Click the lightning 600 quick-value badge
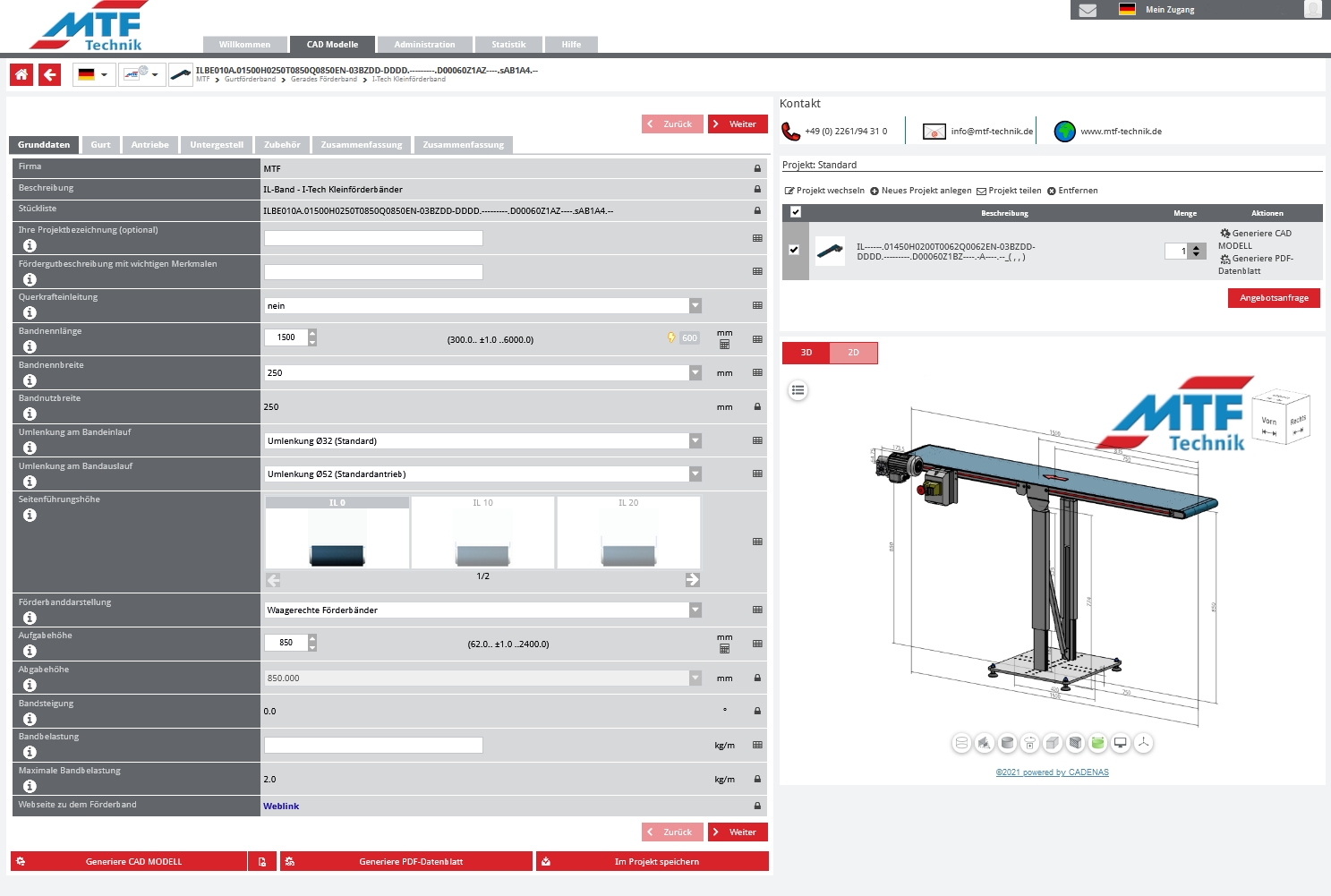This screenshot has height=896, width=1331. coord(683,338)
